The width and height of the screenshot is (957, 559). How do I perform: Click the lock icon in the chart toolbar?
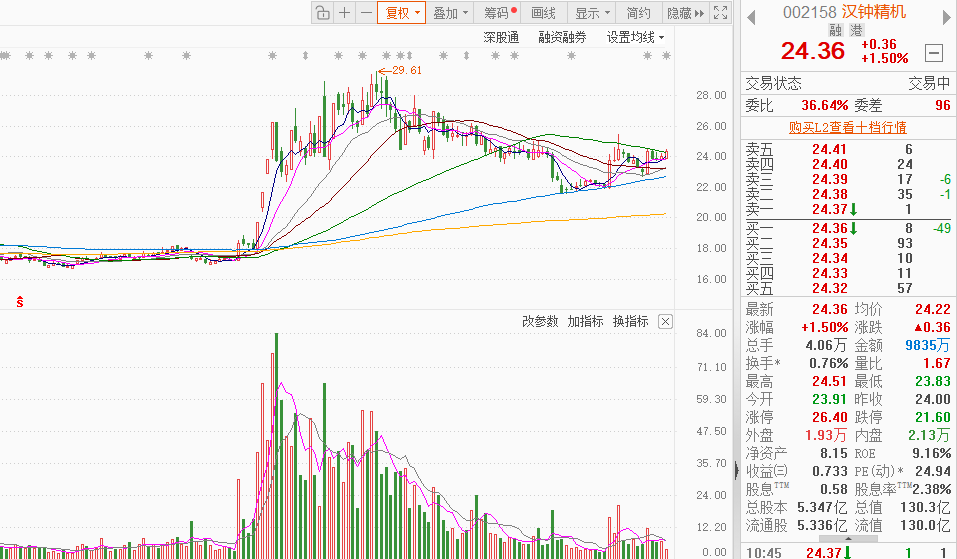(323, 13)
